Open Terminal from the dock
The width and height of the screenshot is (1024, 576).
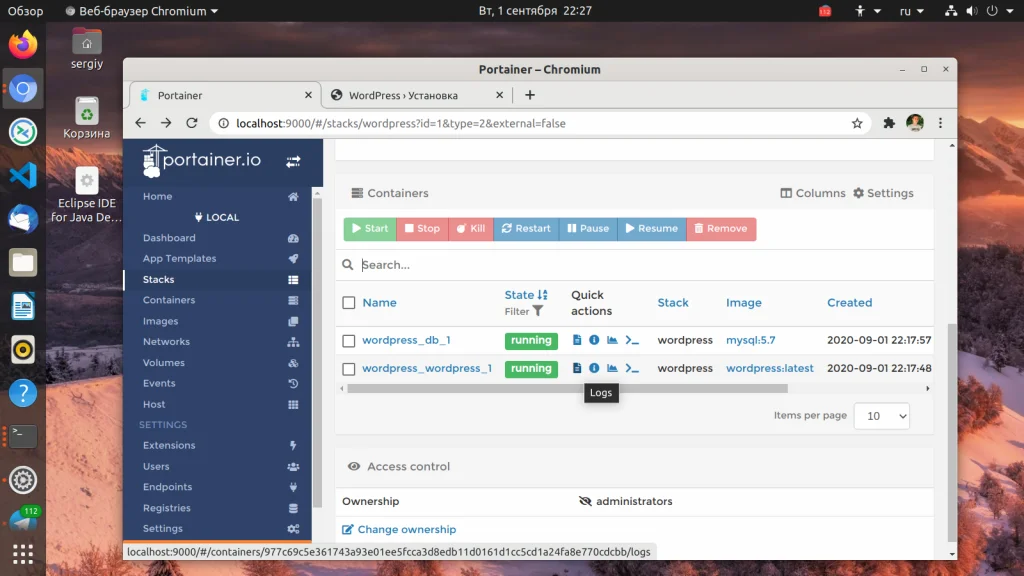[x=23, y=436]
